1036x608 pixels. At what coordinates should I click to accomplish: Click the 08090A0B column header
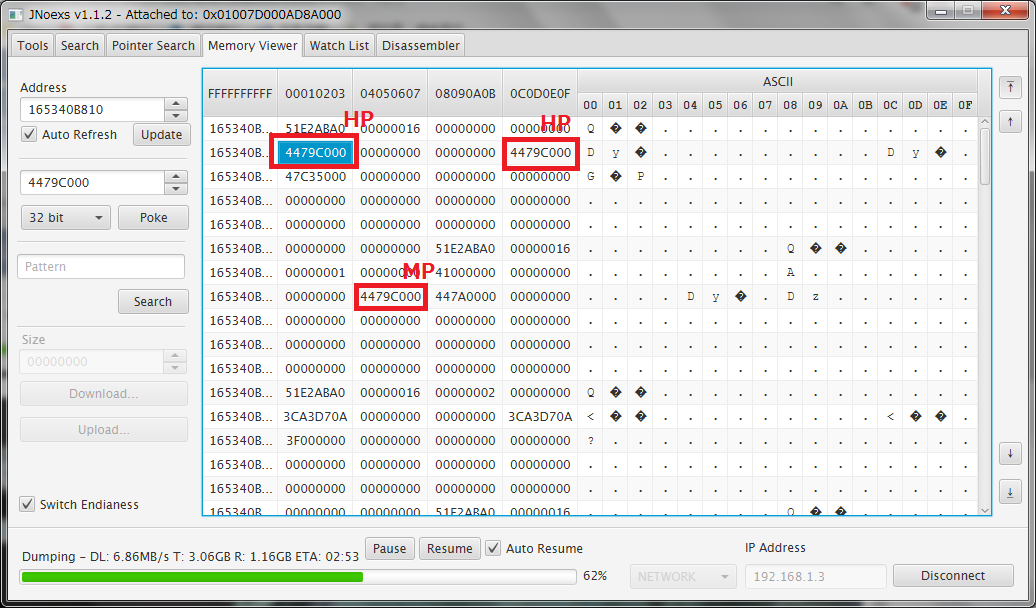[465, 93]
